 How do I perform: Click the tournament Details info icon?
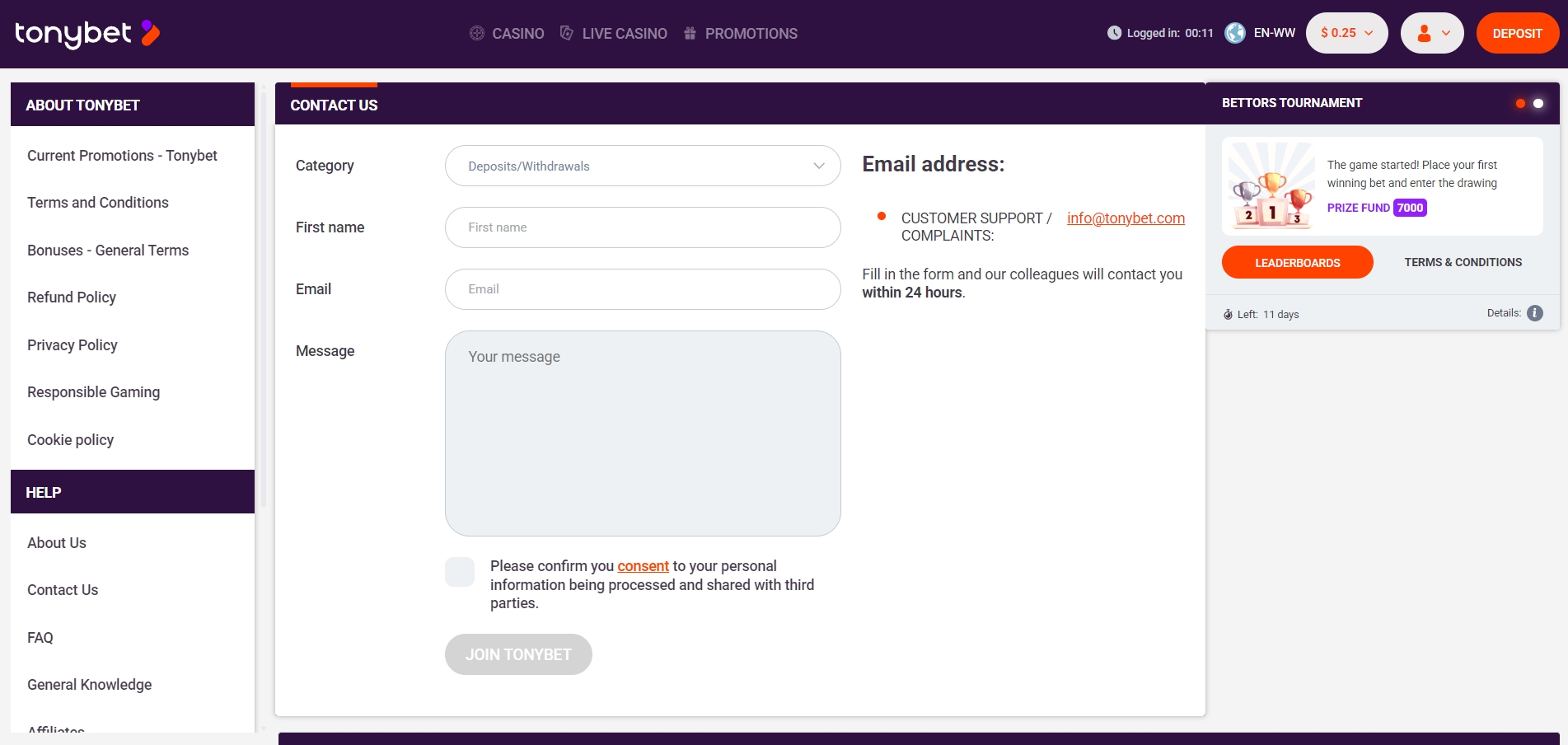[1534, 313]
